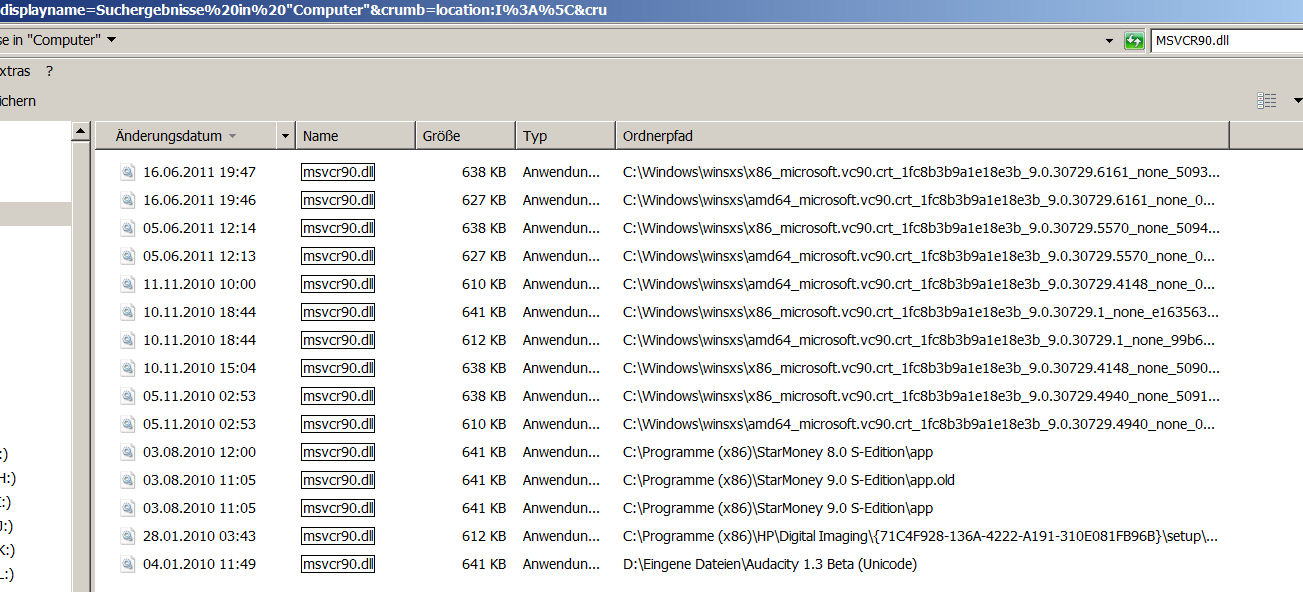
Task: Open the address bar history dropdown arrow
Action: pos(1109,41)
